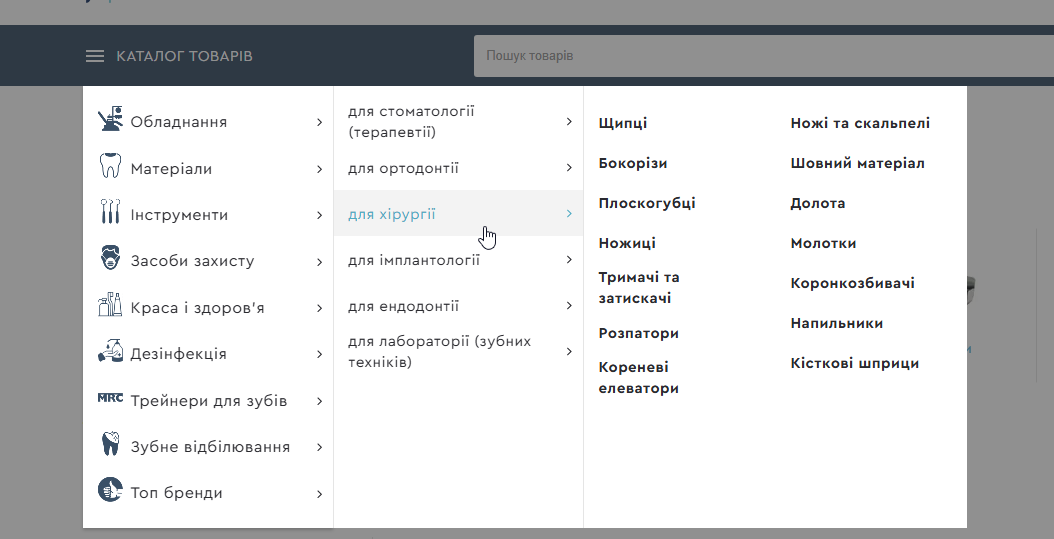Viewport: 1054px width, 539px height.
Task: Click the thumbs-up icon beside Топ бренди
Action: 110,491
